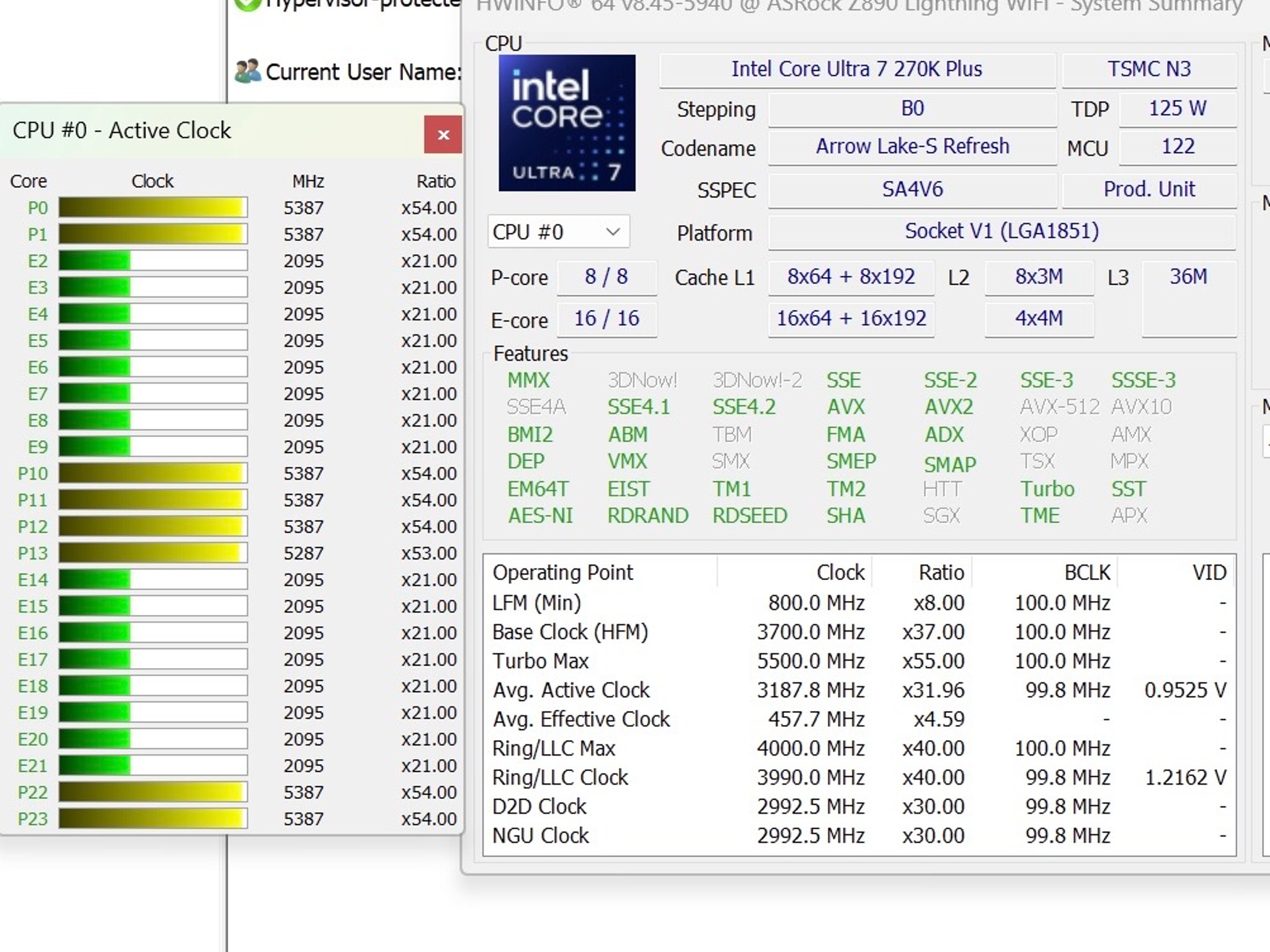Click the E21 core label
1270x952 pixels.
[x=33, y=765]
